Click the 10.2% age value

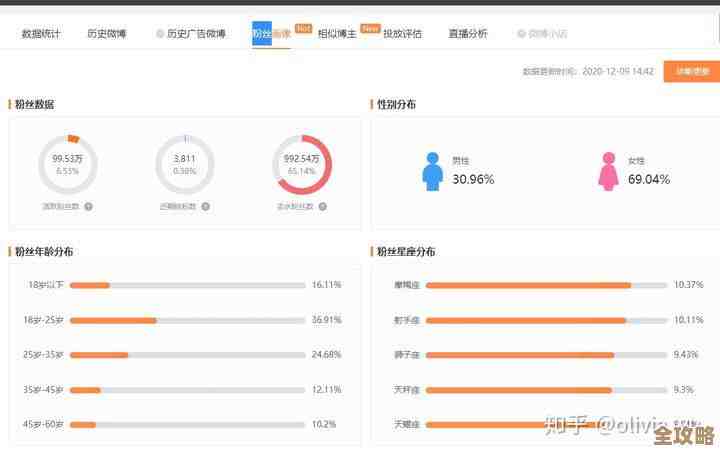324,425
